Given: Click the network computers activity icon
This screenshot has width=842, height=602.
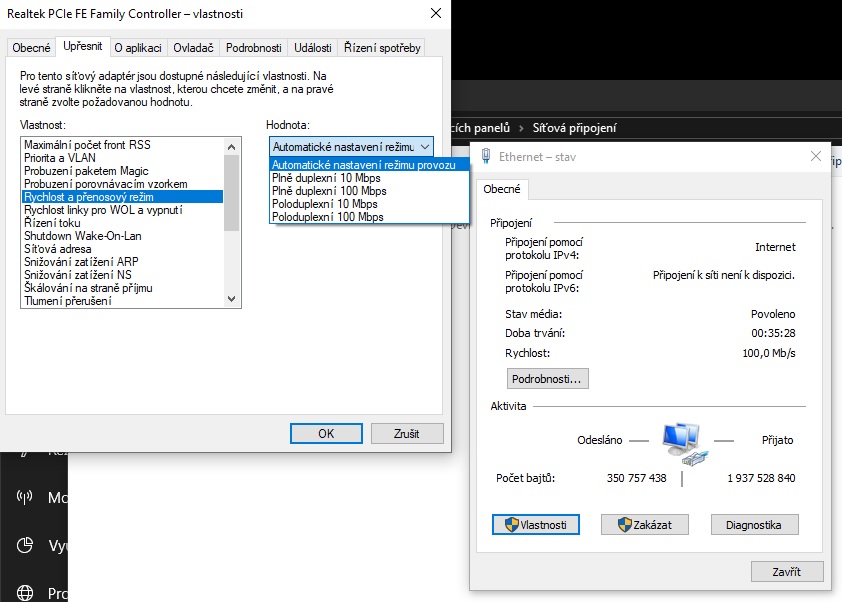Looking at the screenshot, I should (x=685, y=444).
